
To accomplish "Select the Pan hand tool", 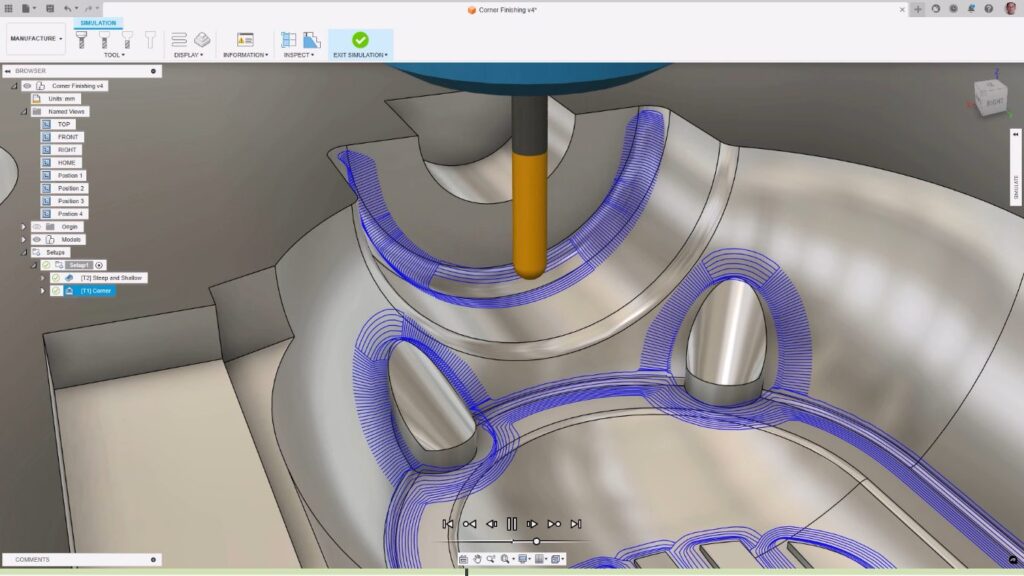I will pyautogui.click(x=477, y=559).
